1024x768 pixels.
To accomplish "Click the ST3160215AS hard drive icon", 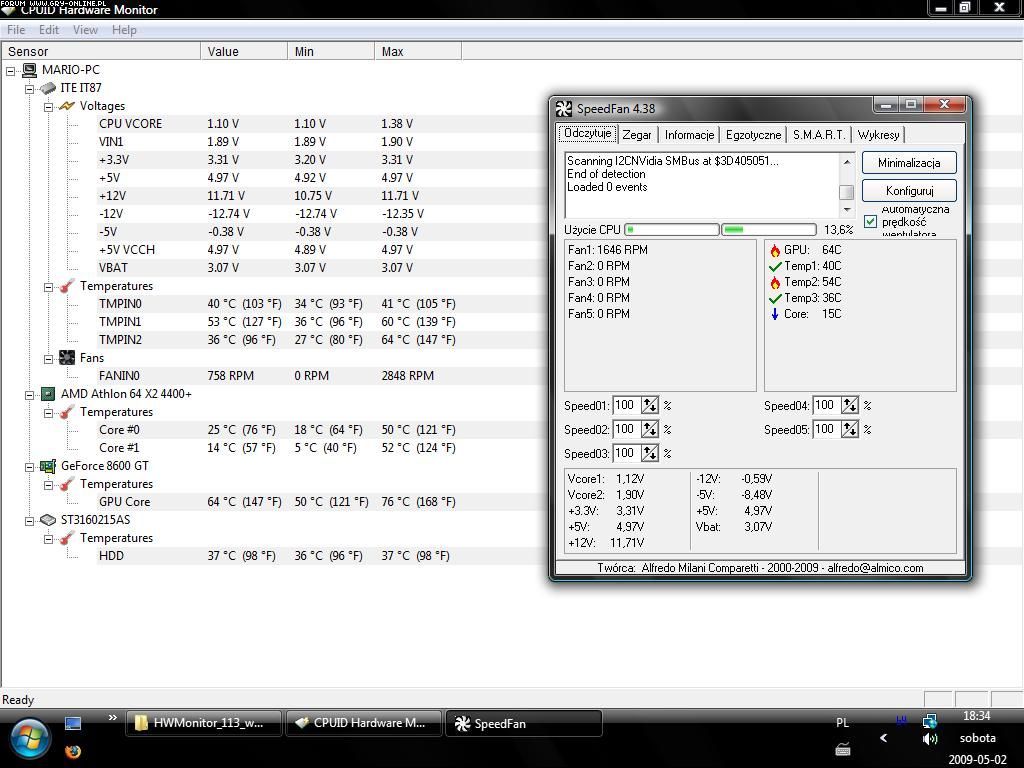I will (x=47, y=520).
